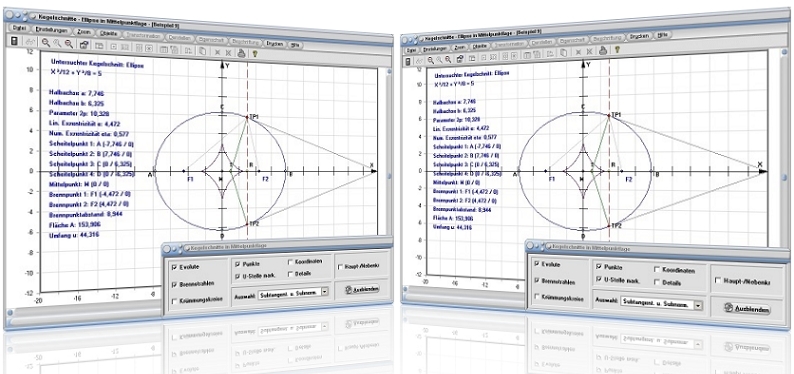Enable Koordinaten checkbox in right dialog
This screenshot has width=794, height=374.
pyautogui.click(x=657, y=270)
